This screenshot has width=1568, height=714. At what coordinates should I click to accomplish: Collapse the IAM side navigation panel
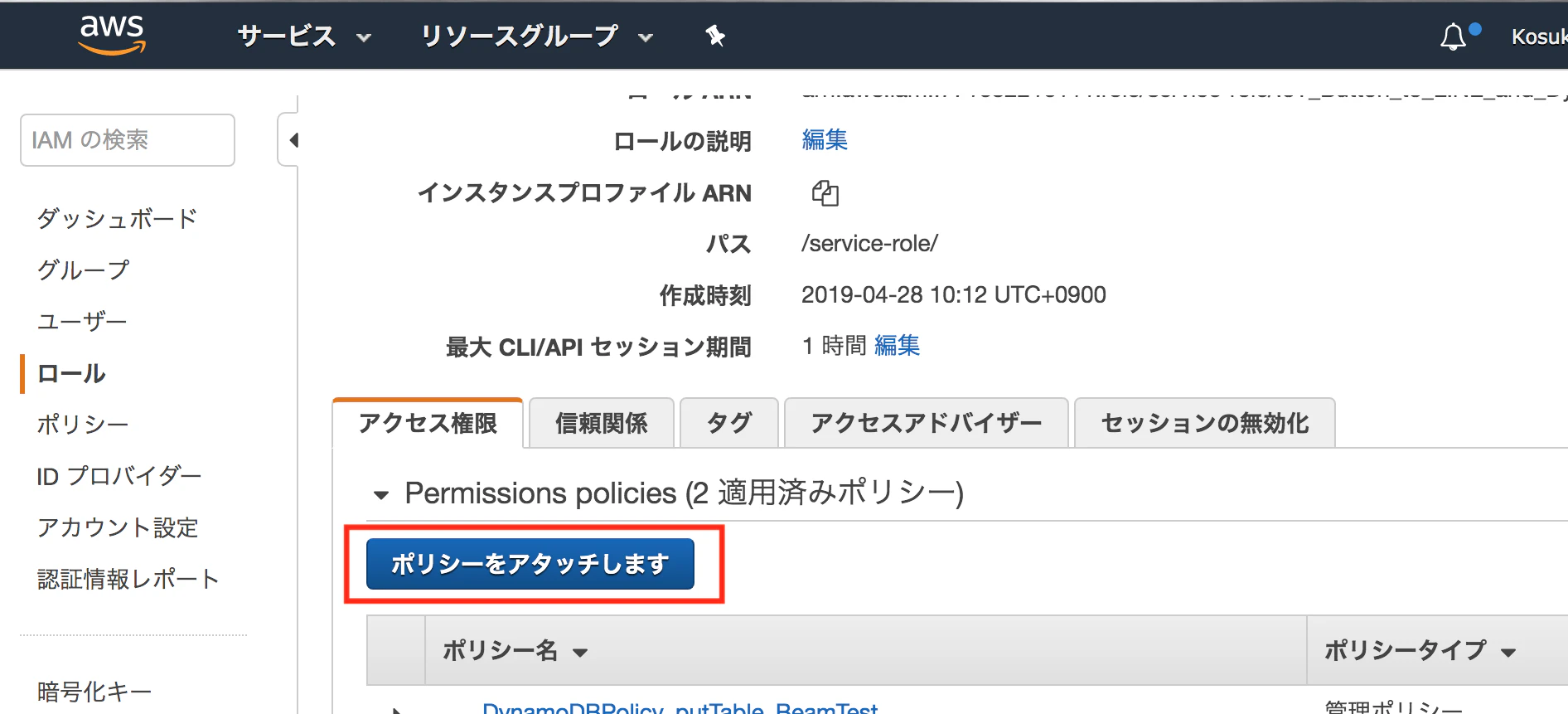[288, 140]
